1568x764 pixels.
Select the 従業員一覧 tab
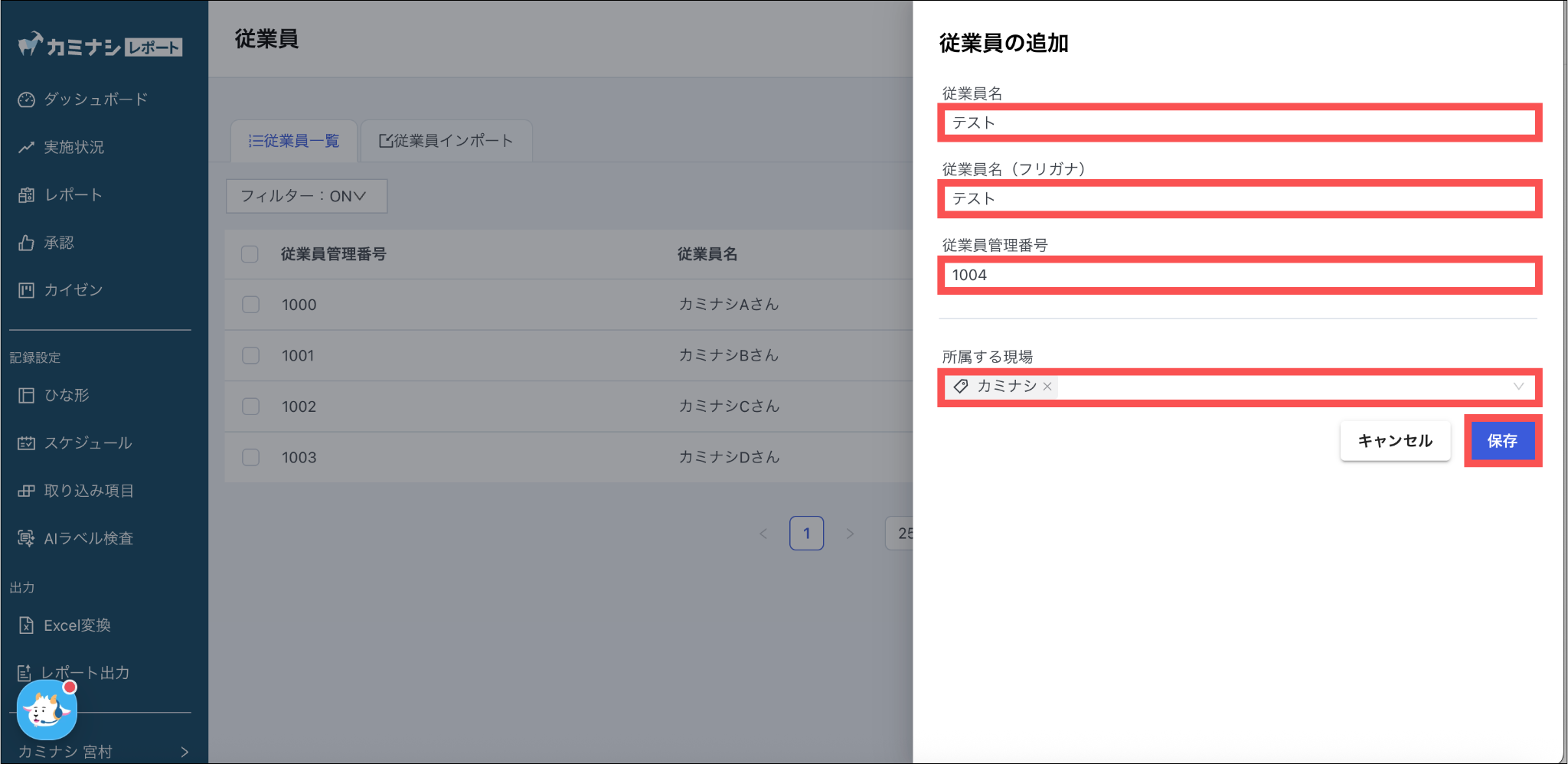(x=294, y=141)
